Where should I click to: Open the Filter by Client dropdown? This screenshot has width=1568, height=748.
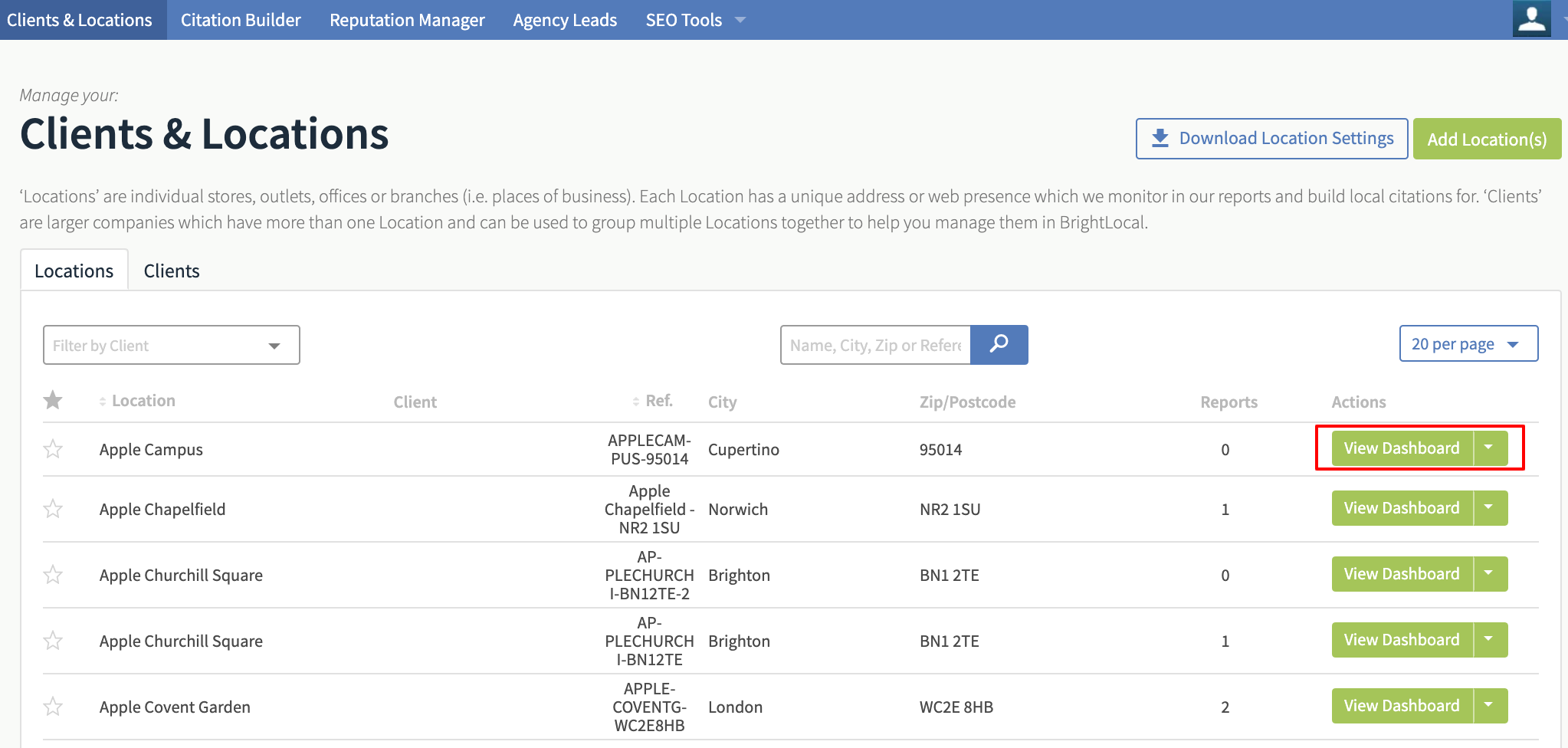172,345
